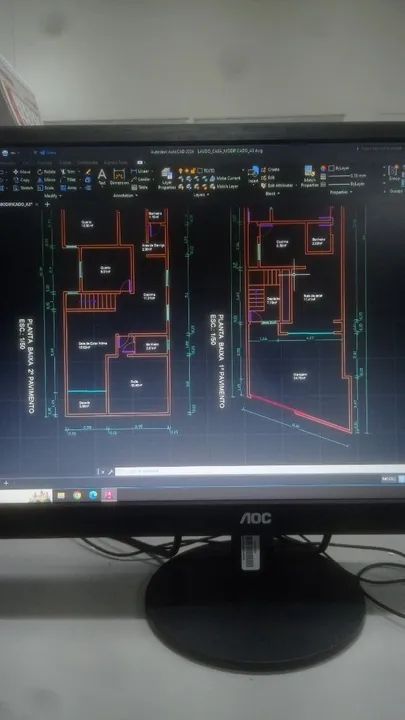
Task: Click Create block tool
Action: [270, 170]
